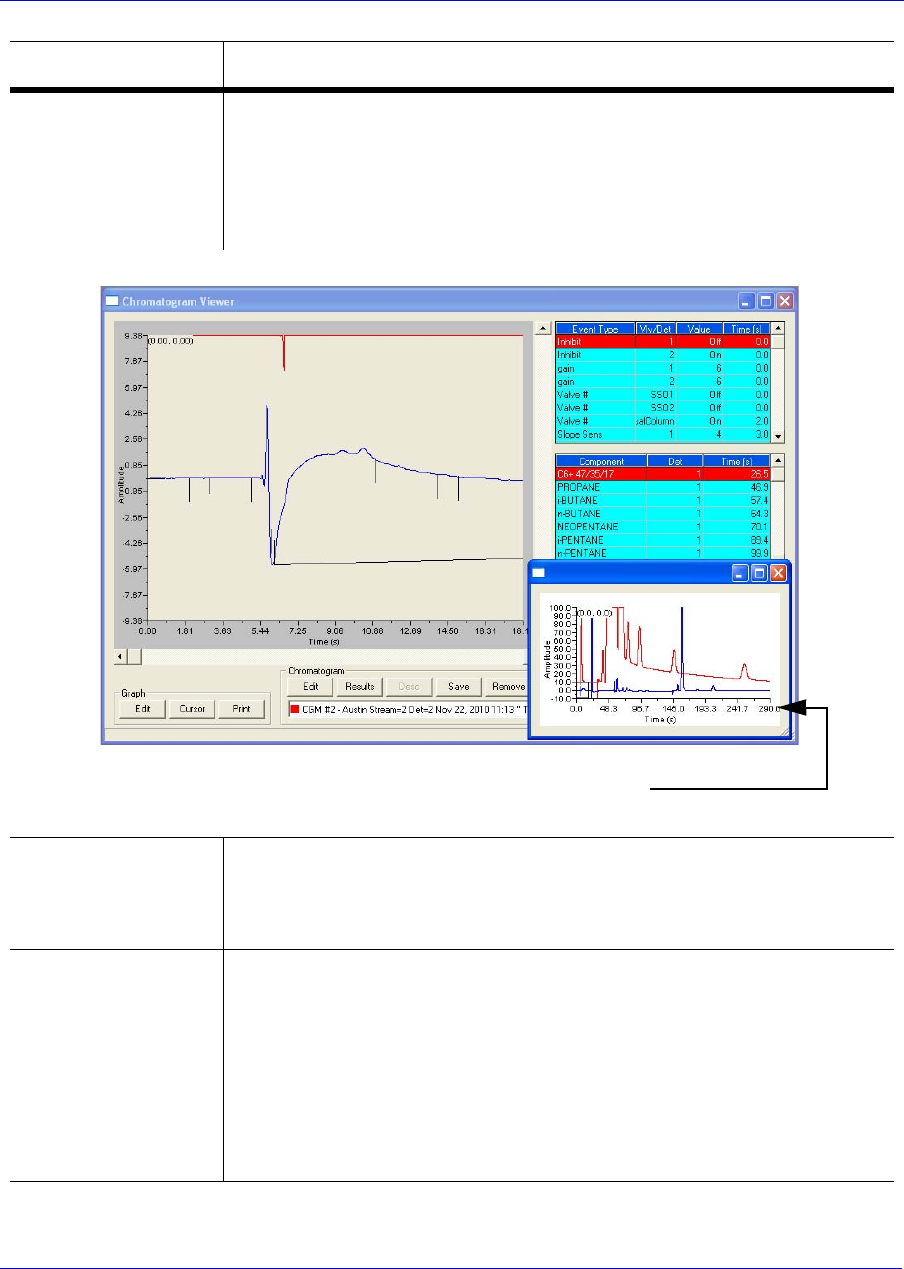This screenshot has width=904, height=1269.
Task: Select the Valve # SSO2 row
Action: (663, 407)
